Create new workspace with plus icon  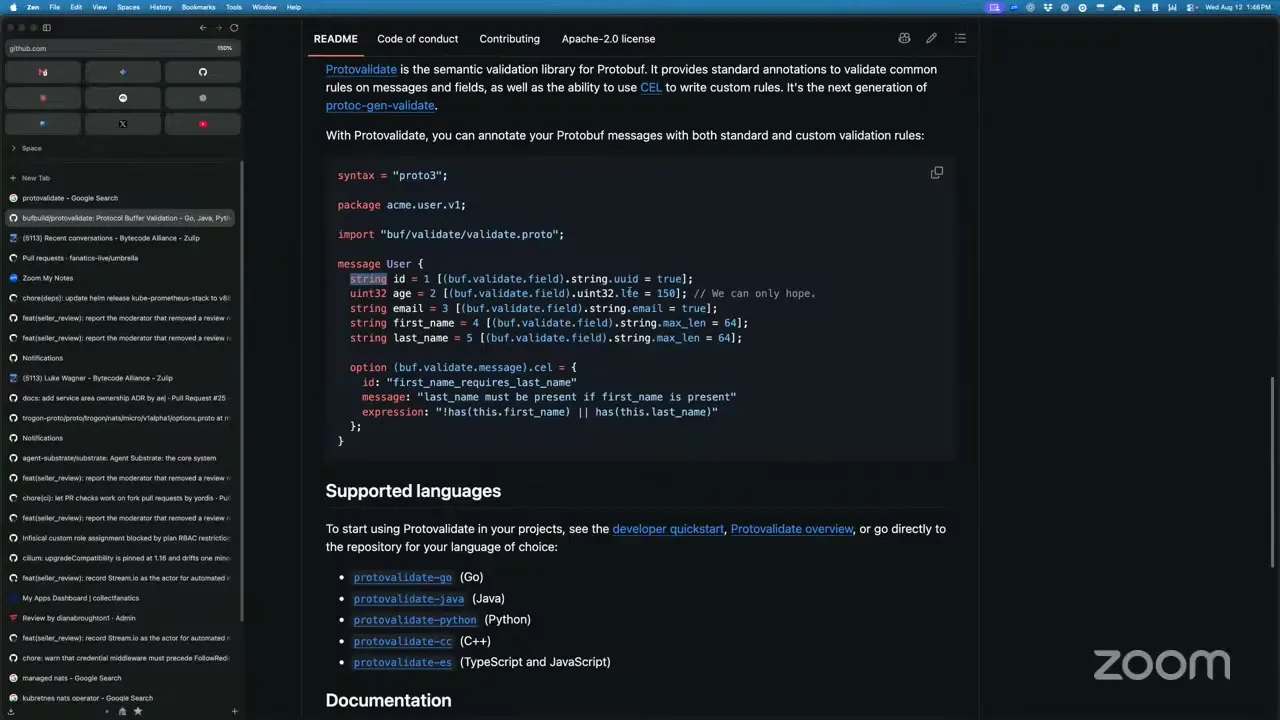pos(234,711)
